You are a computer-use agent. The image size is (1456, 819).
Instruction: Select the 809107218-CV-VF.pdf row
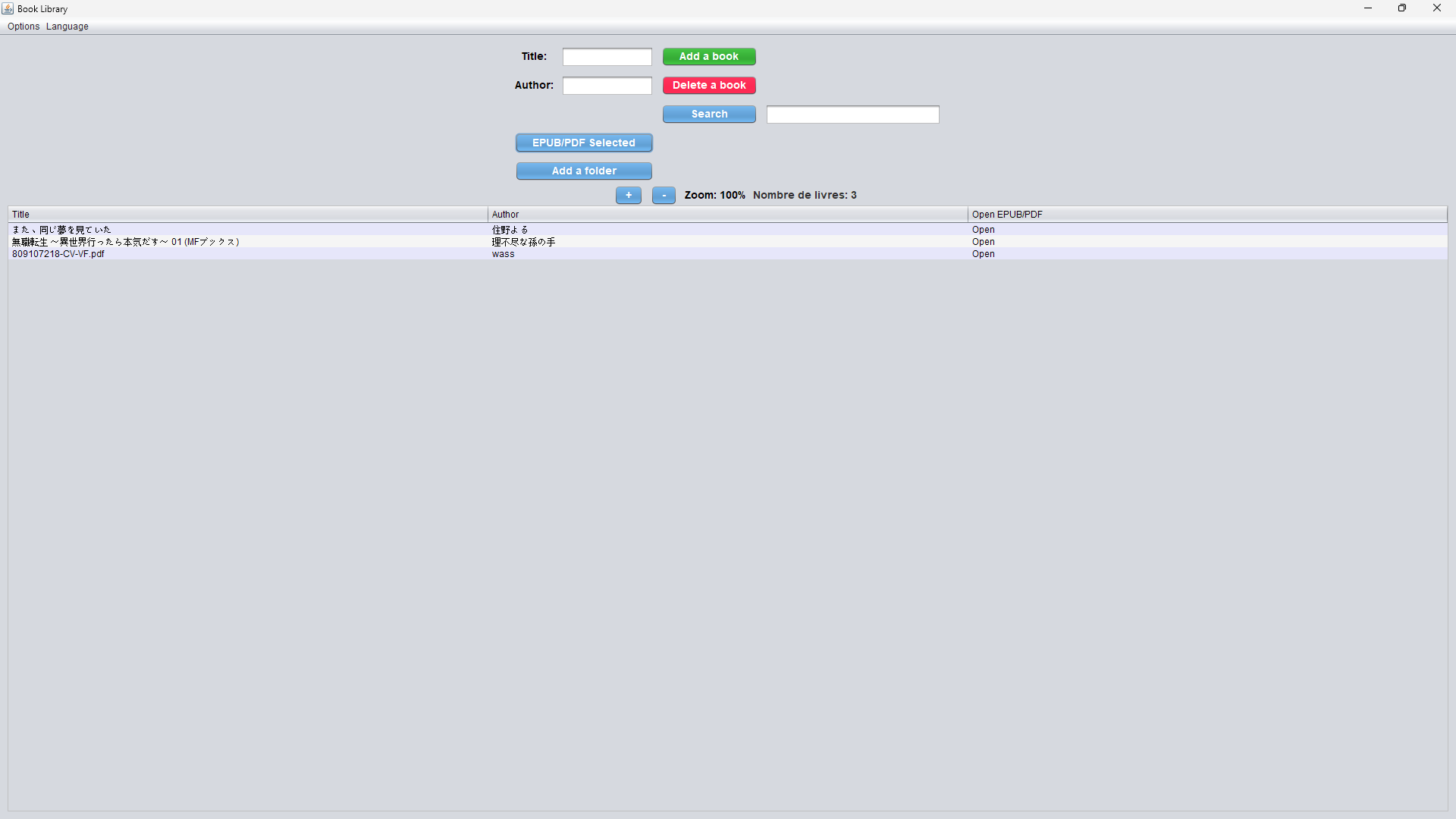point(58,254)
